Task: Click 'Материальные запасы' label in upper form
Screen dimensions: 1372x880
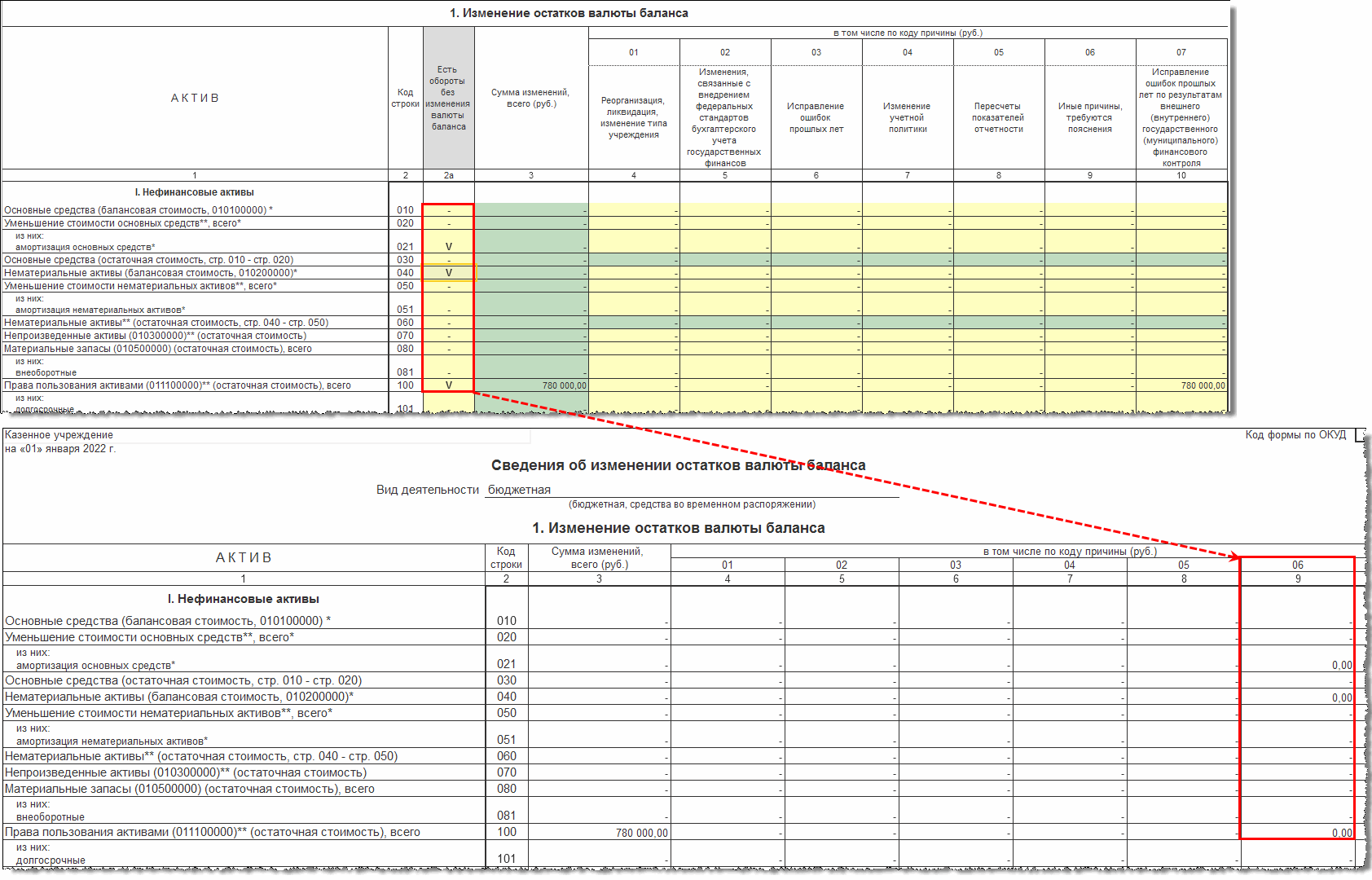Action: 158,349
